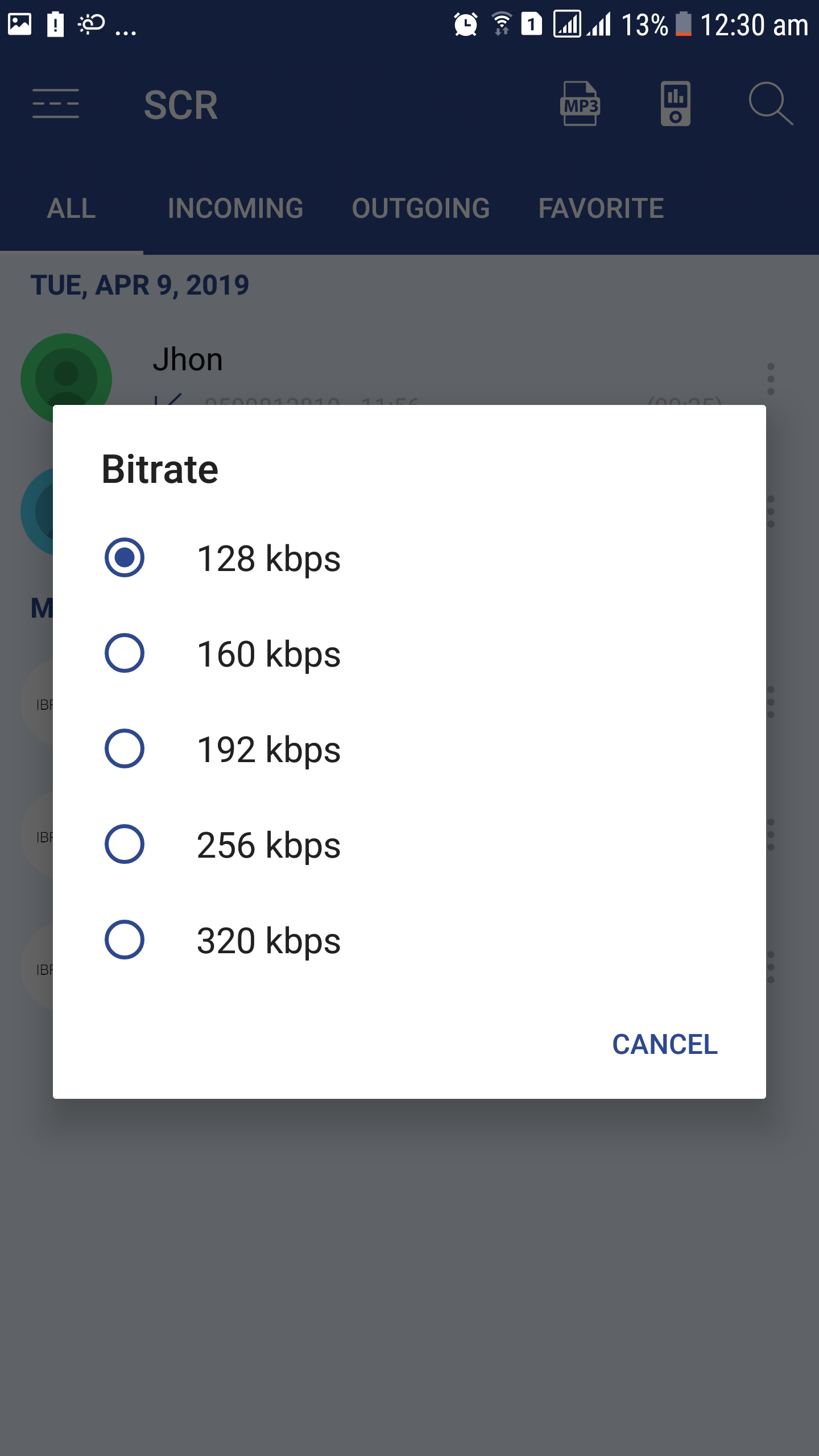
Task: Tap the gallery notification icon in status bar
Action: point(19,24)
